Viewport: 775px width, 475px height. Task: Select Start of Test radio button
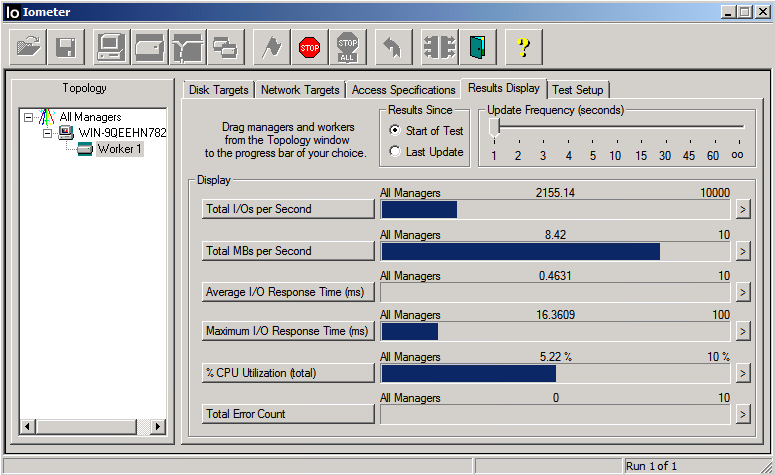tap(394, 130)
